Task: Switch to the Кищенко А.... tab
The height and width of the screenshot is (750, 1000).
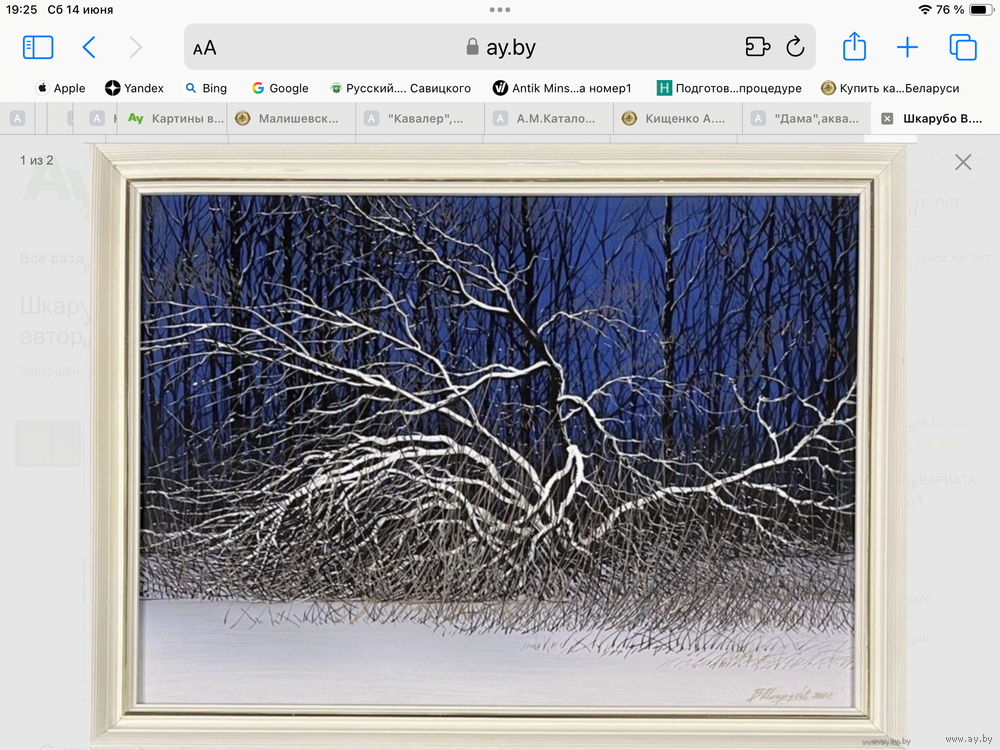Action: coord(678,118)
